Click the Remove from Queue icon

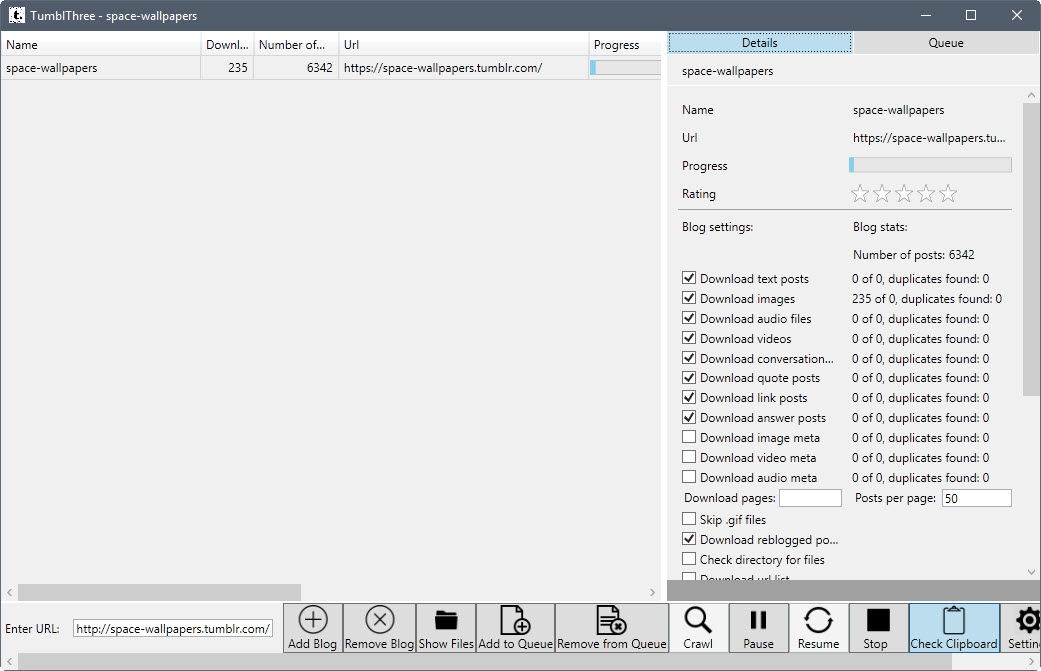[x=611, y=620]
